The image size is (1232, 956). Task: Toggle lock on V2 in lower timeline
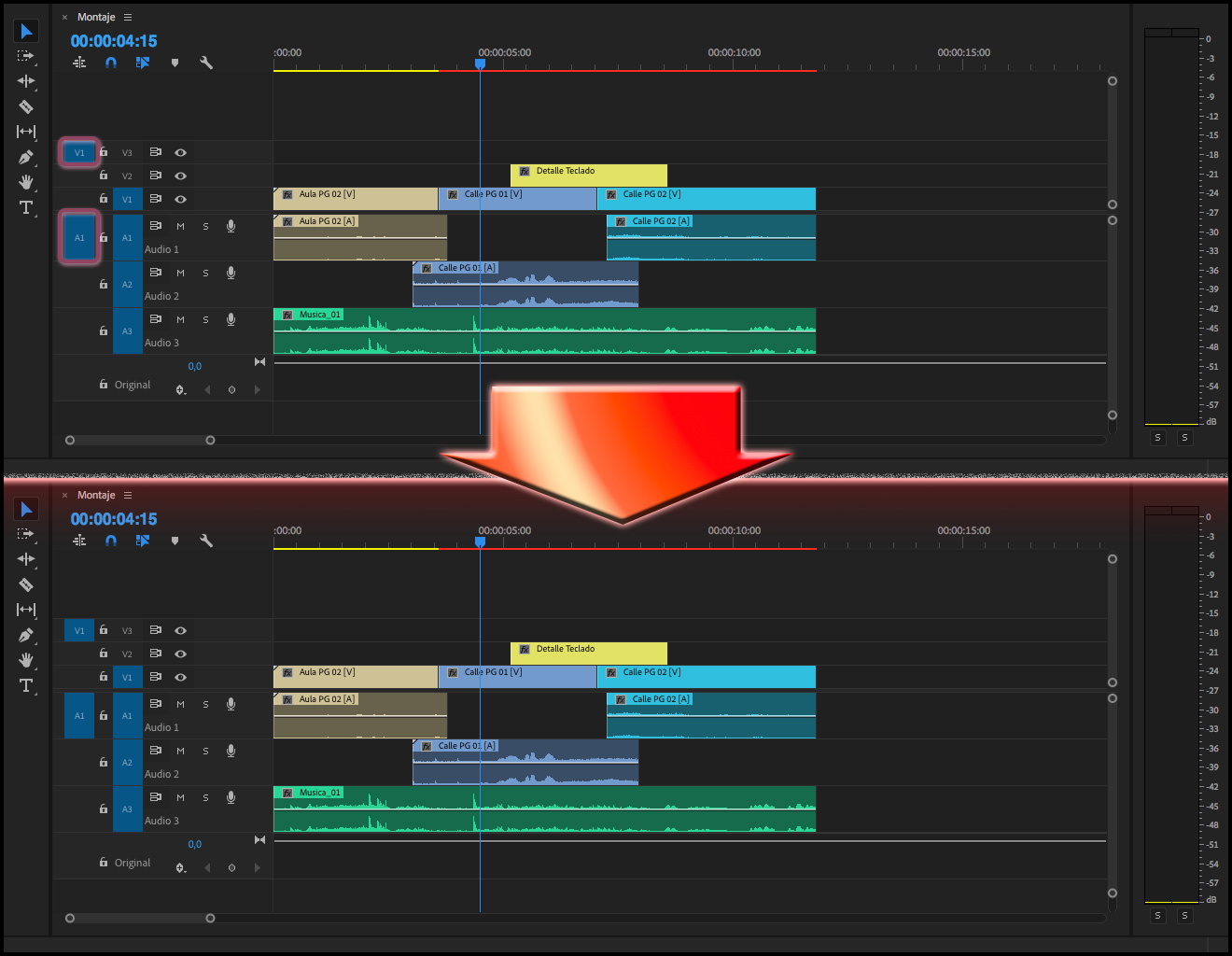click(x=104, y=654)
